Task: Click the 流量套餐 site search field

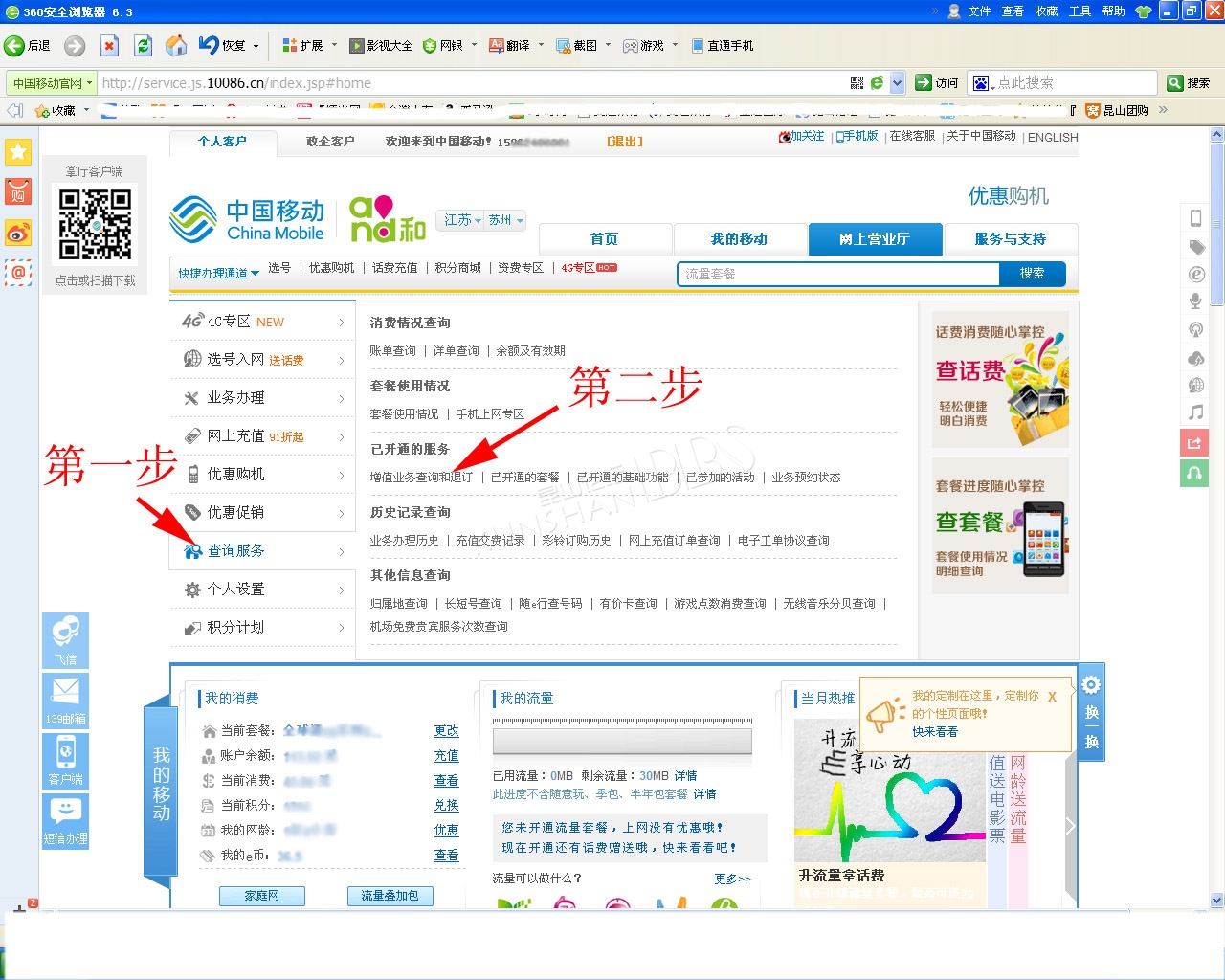Action: coord(838,274)
